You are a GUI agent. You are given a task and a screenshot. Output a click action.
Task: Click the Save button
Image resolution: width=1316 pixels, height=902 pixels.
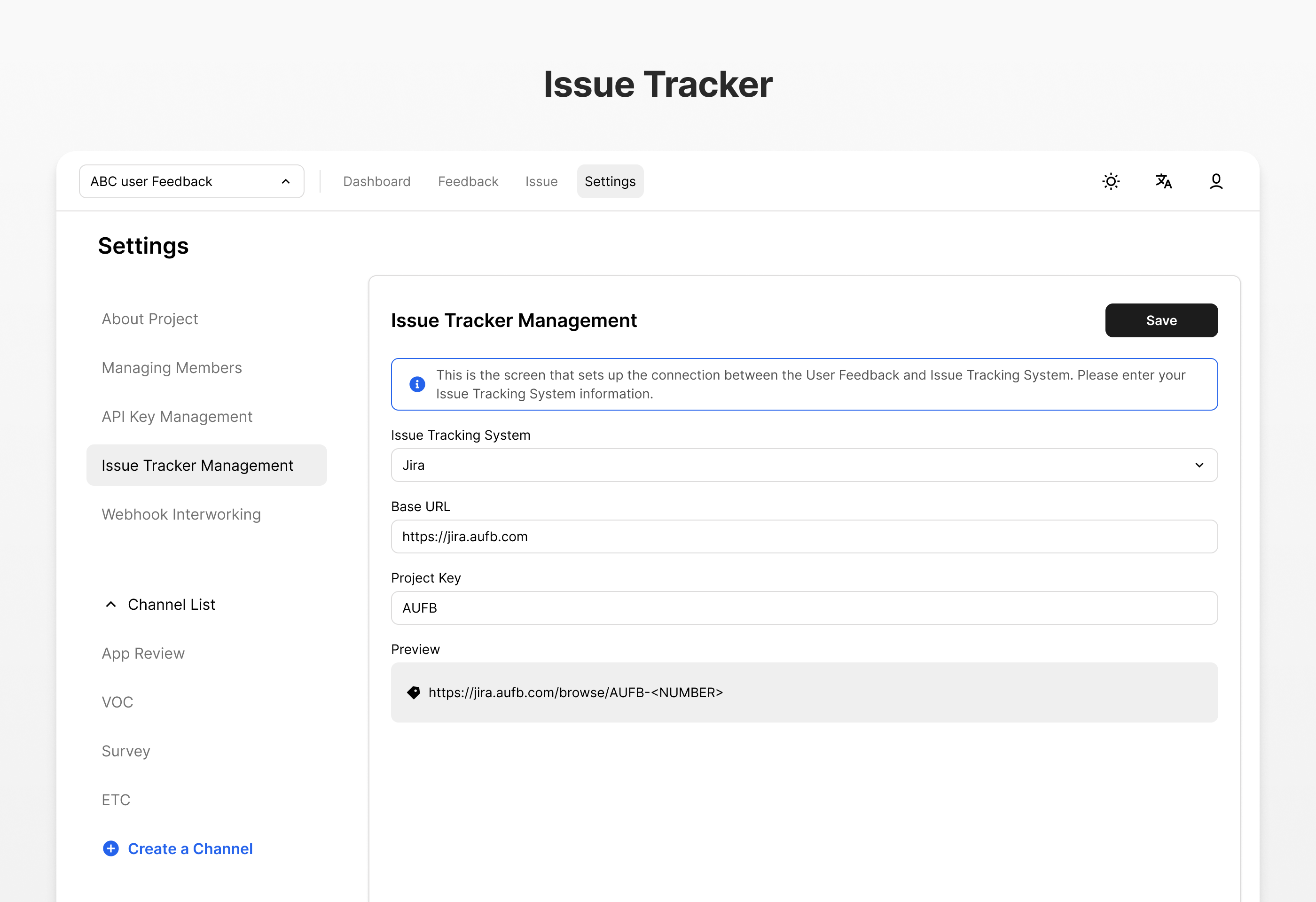(1161, 320)
